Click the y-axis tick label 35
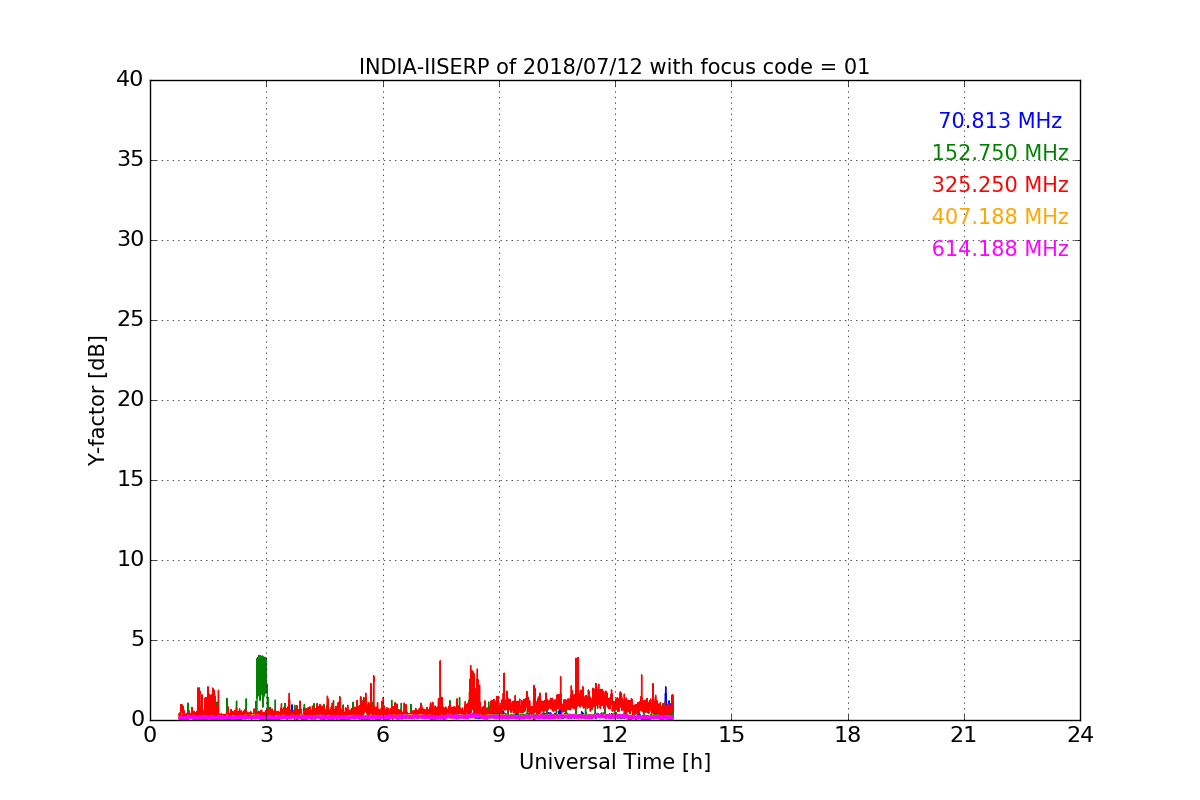Image resolution: width=1200 pixels, height=800 pixels. [130, 160]
